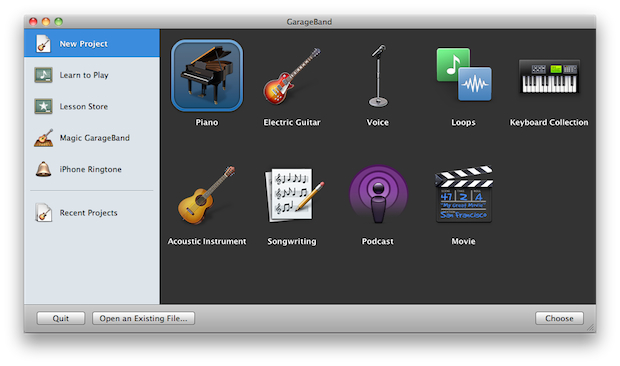The width and height of the screenshot is (620, 366).
Task: Confirm with the Choose button
Action: coord(559,318)
